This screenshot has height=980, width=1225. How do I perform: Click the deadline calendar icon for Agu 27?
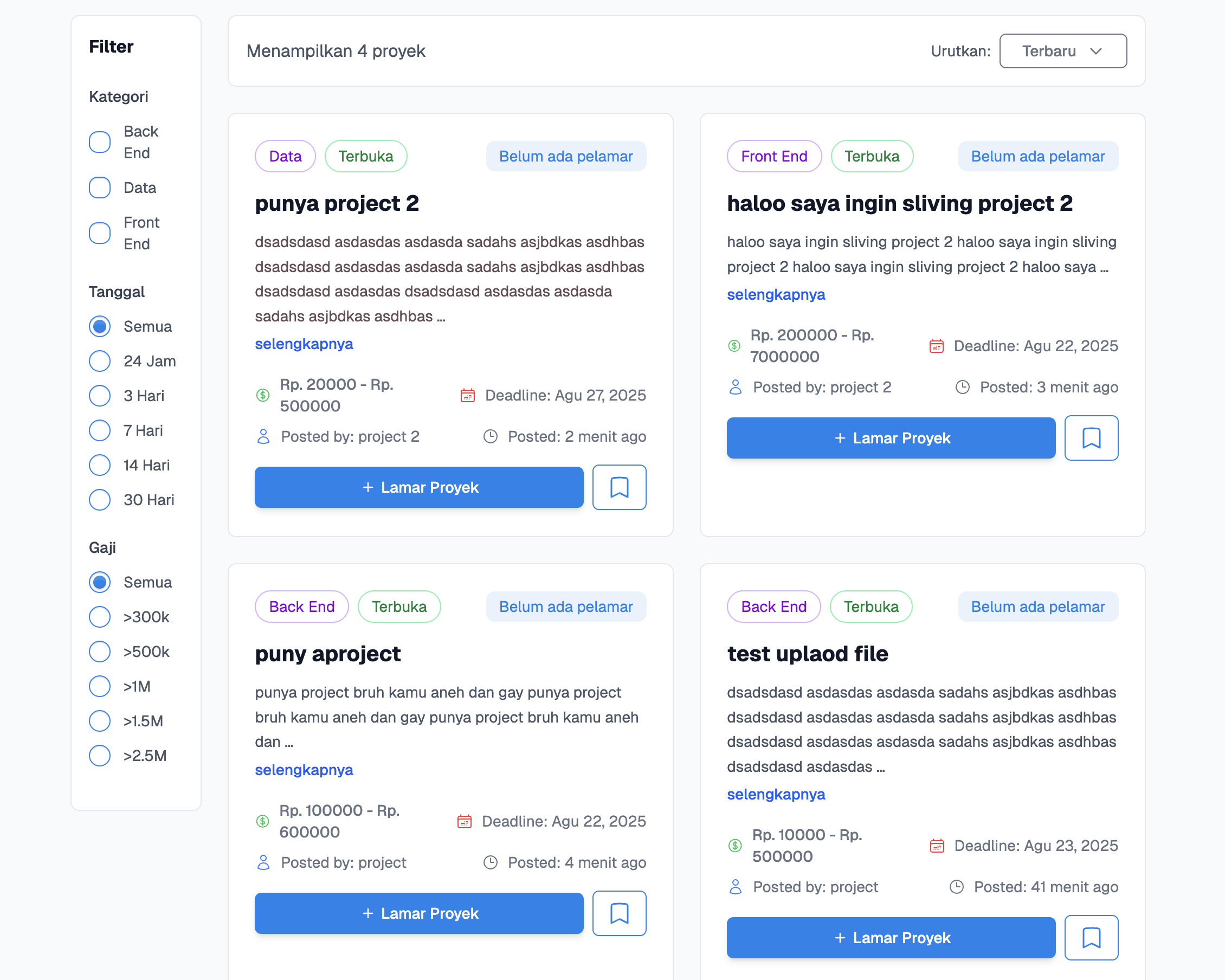click(467, 395)
